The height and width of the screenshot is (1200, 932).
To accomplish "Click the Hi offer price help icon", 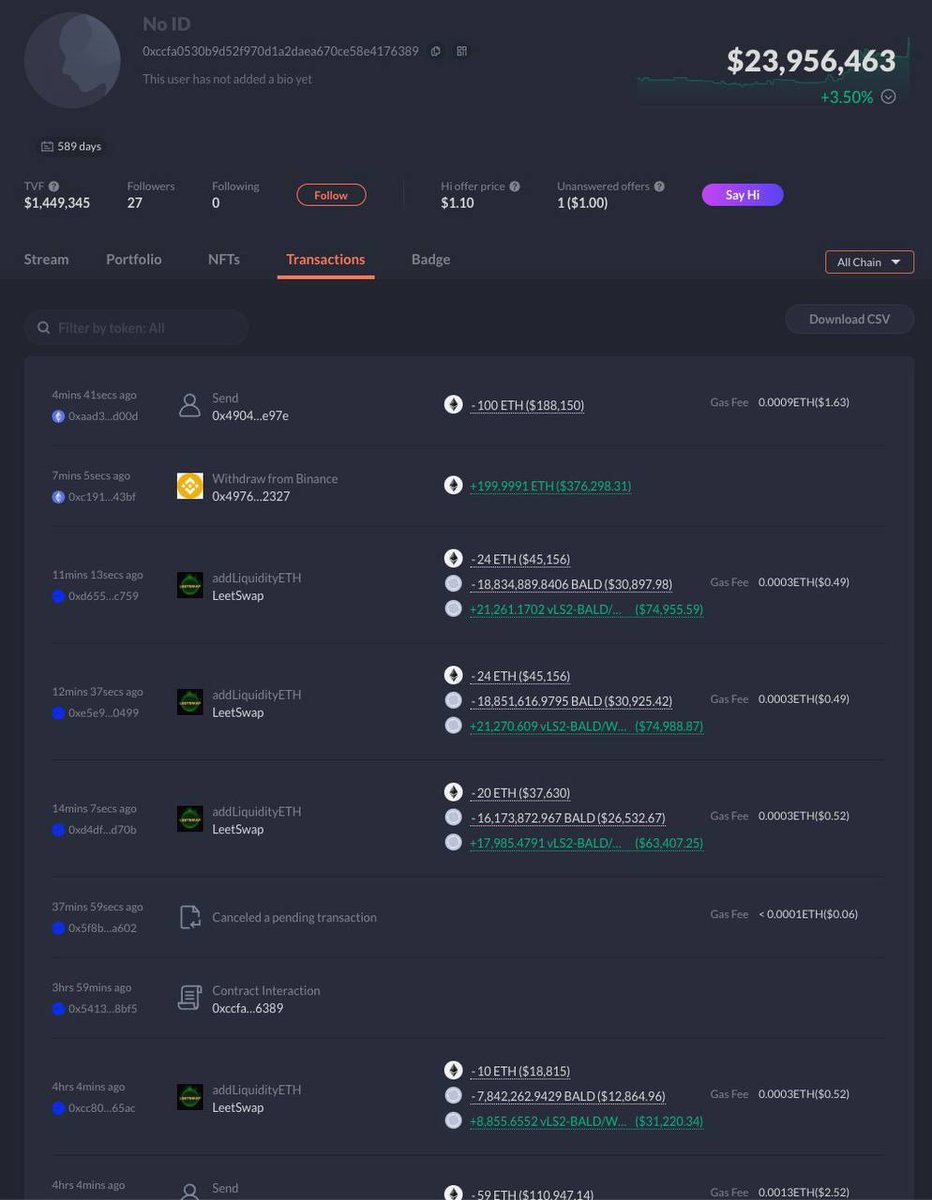I will (514, 186).
